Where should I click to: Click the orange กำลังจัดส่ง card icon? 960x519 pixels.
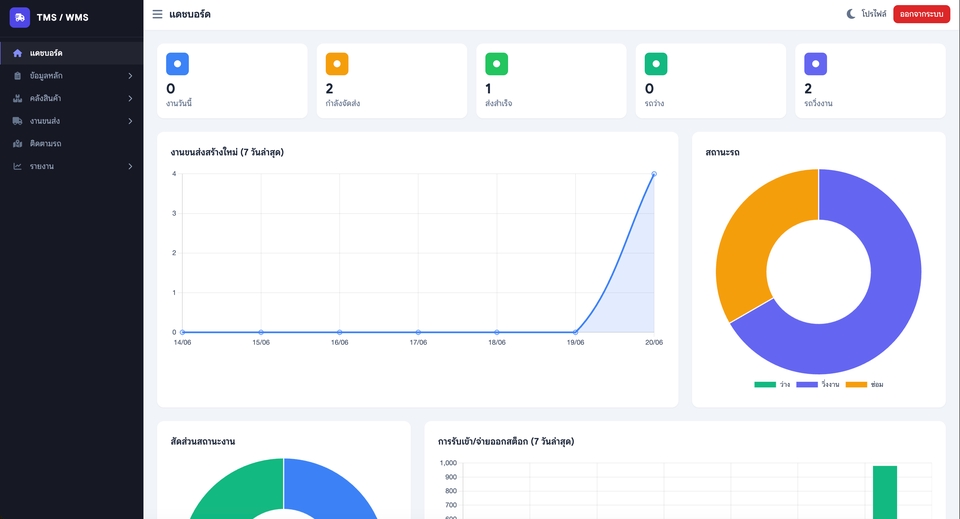(x=337, y=64)
